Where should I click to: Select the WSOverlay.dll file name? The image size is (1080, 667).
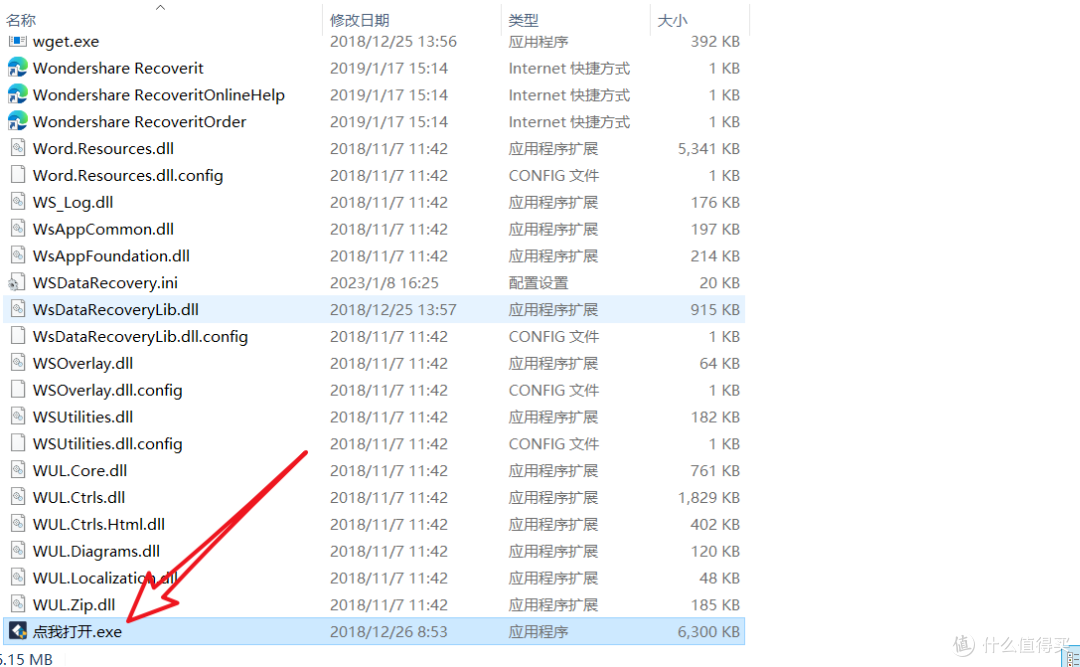pos(83,364)
